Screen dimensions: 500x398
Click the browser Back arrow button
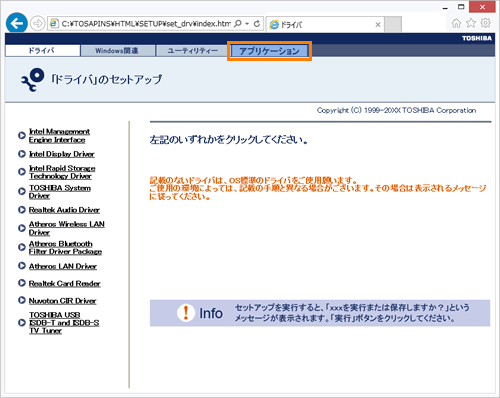pyautogui.click(x=17, y=23)
